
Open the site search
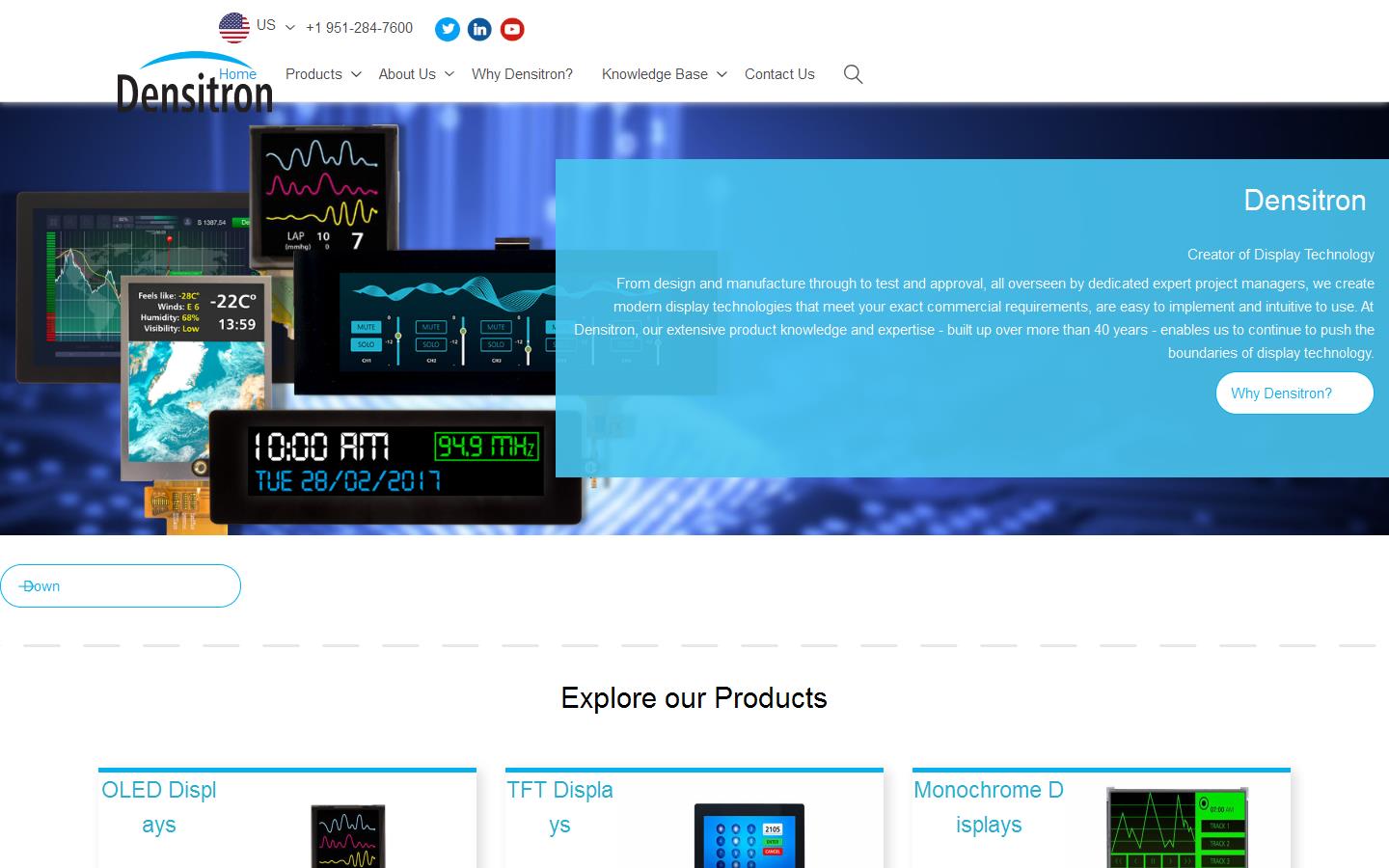click(x=853, y=74)
